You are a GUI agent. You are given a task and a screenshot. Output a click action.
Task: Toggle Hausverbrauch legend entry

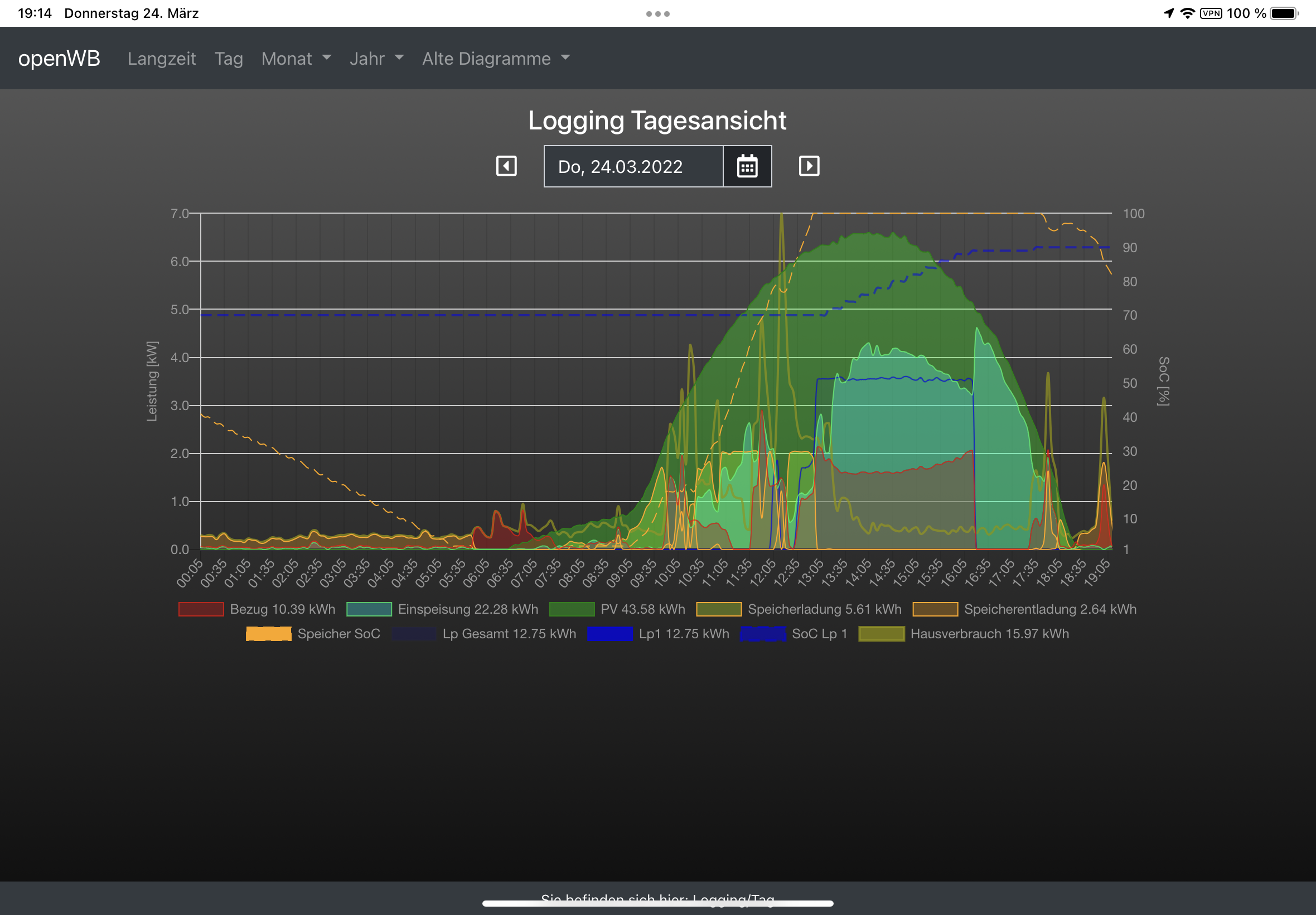(x=881, y=633)
